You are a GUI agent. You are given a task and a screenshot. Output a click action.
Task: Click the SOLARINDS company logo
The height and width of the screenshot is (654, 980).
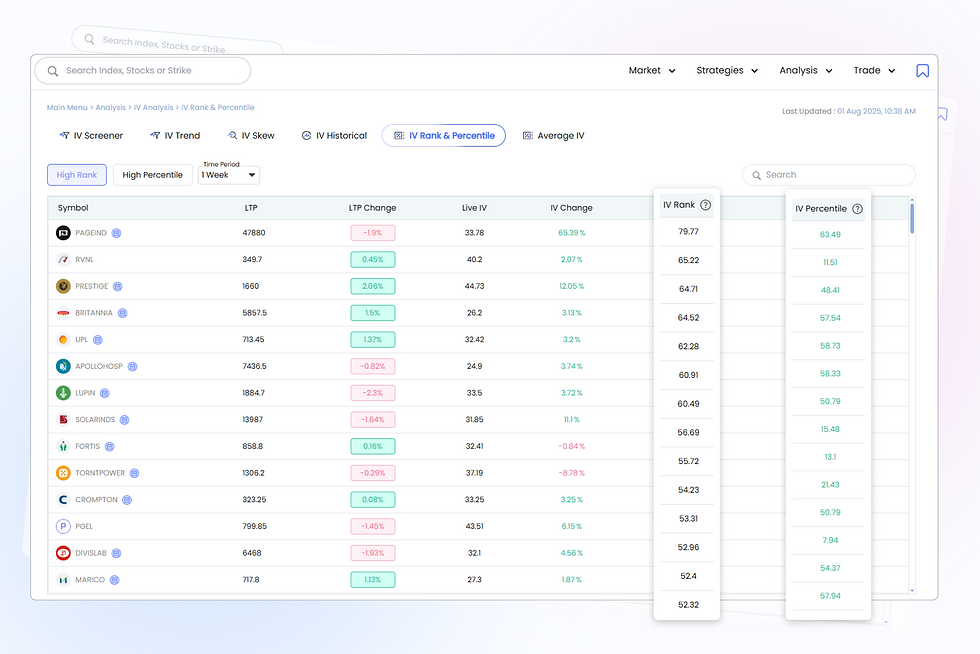pos(63,420)
